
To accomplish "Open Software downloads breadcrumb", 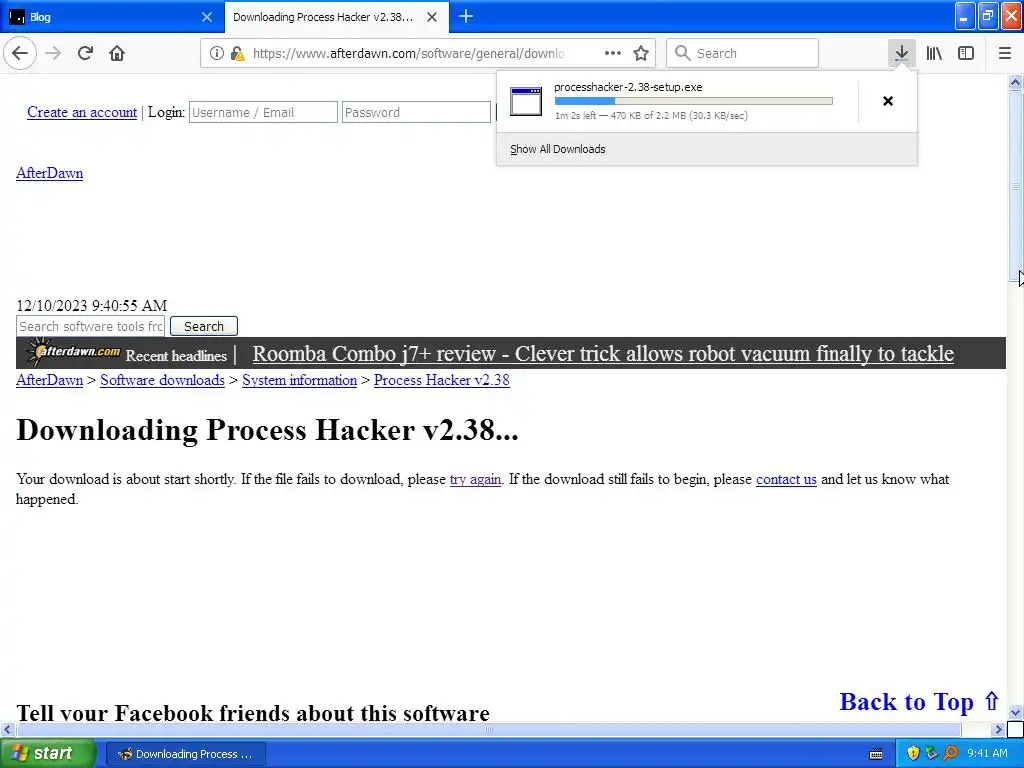I will click(162, 380).
